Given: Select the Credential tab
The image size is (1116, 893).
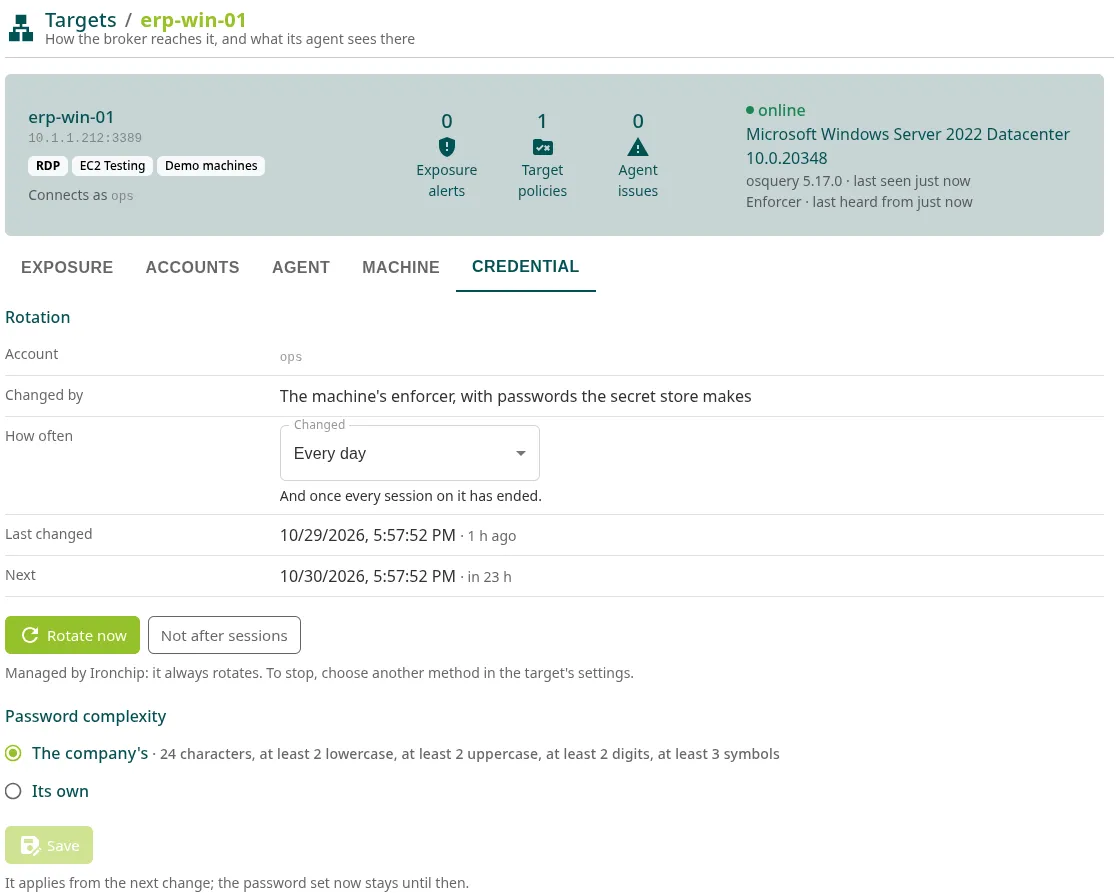Looking at the screenshot, I should pyautogui.click(x=525, y=267).
